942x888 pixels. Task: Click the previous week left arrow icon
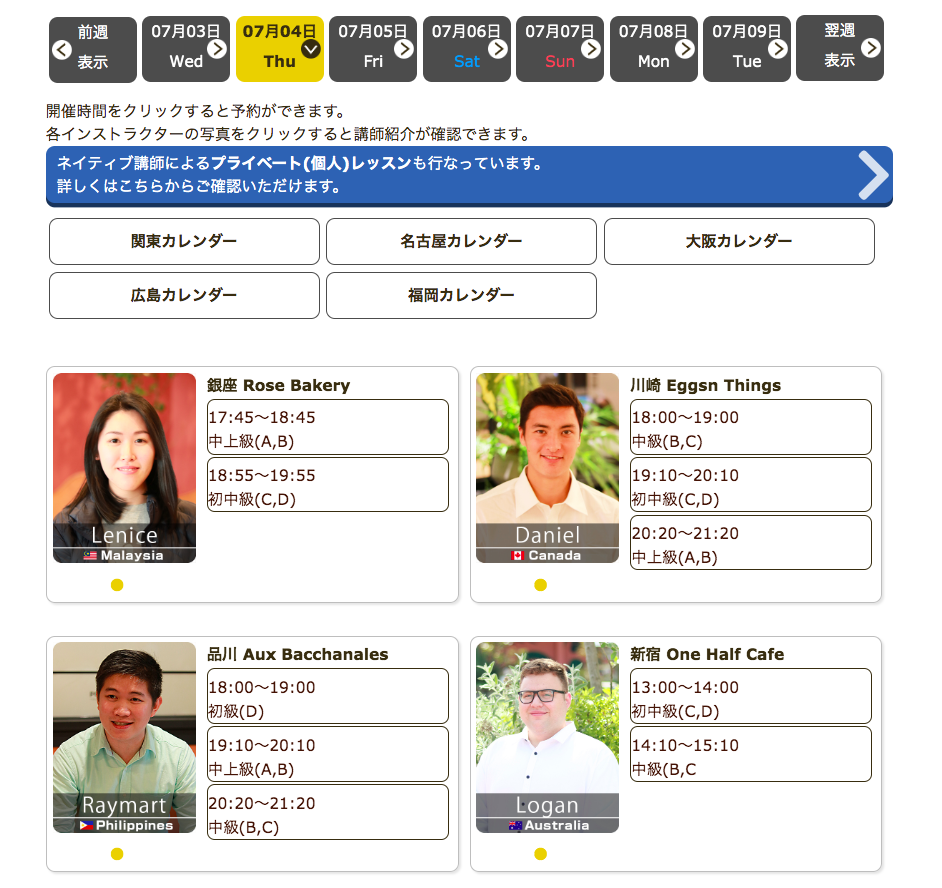click(62, 49)
